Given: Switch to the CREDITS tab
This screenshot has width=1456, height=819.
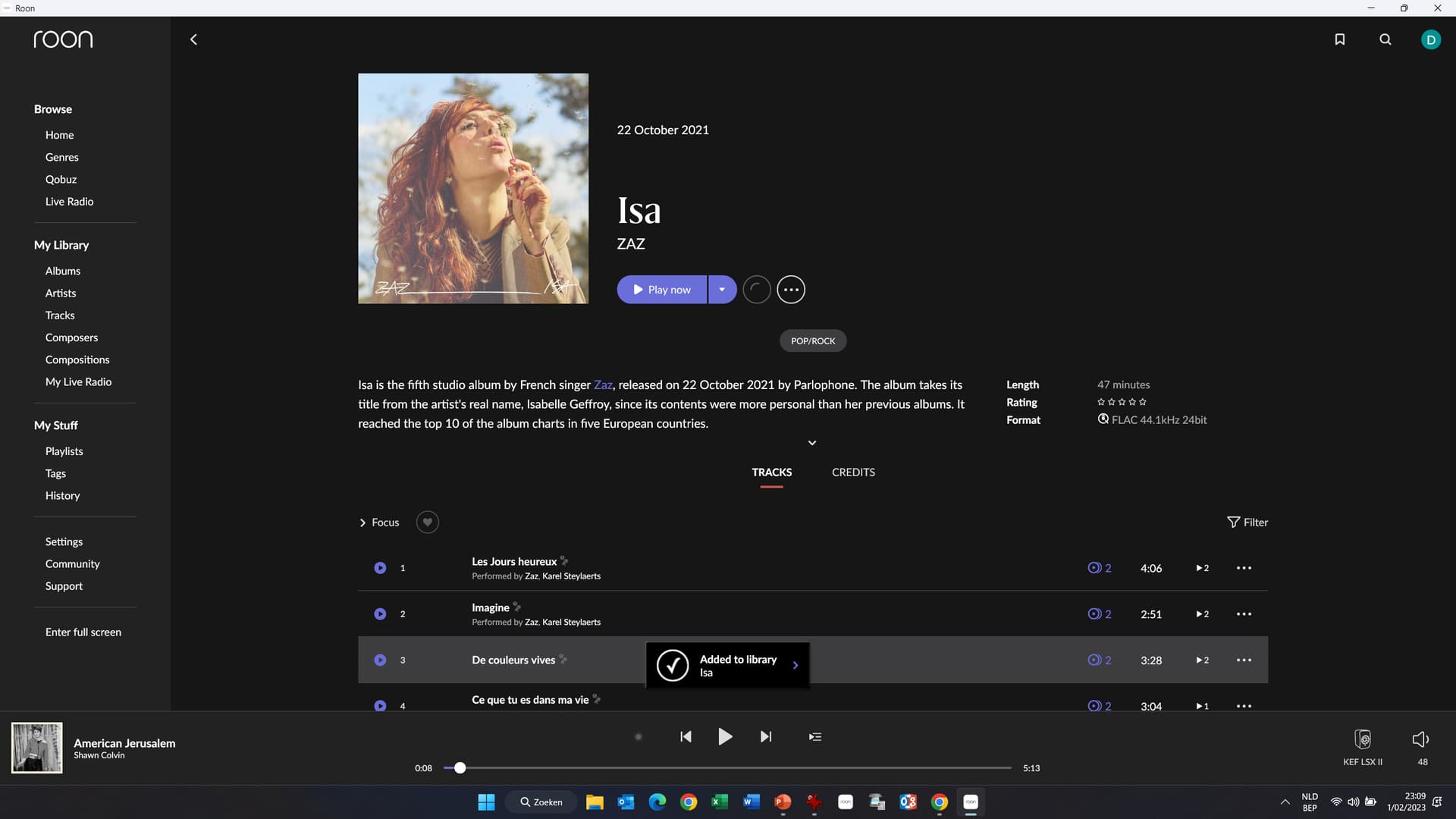Looking at the screenshot, I should (x=853, y=472).
